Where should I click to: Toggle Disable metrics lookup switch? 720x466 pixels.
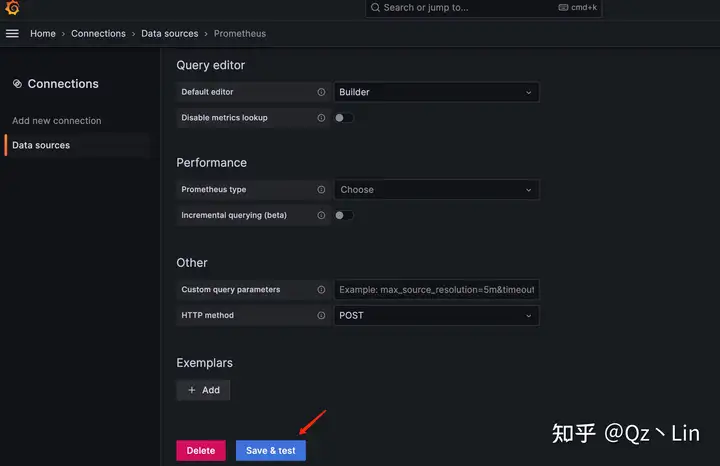344,118
